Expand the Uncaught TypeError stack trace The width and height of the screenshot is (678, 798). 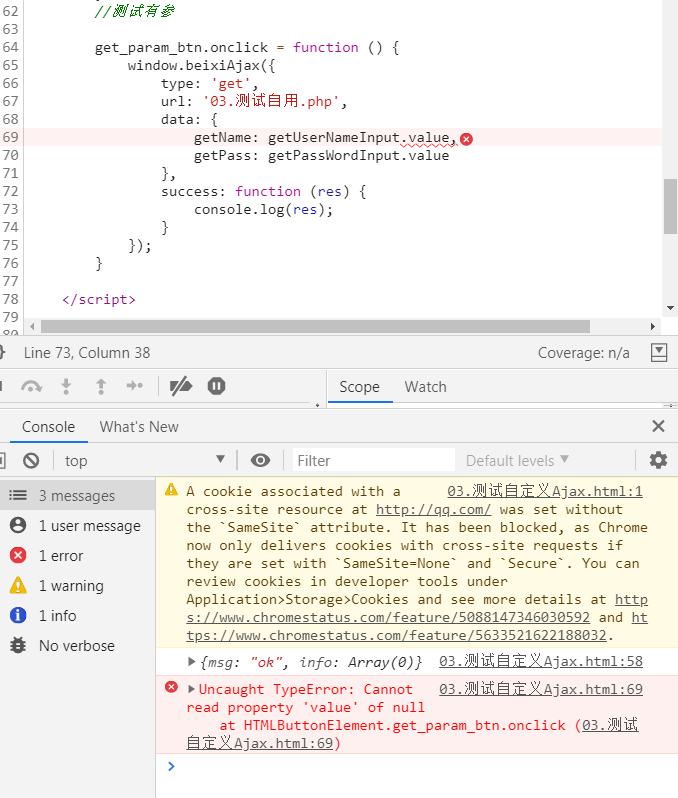[x=191, y=689]
